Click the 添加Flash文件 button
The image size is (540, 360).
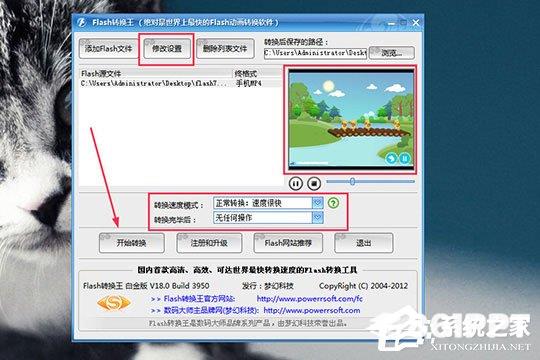pos(108,49)
